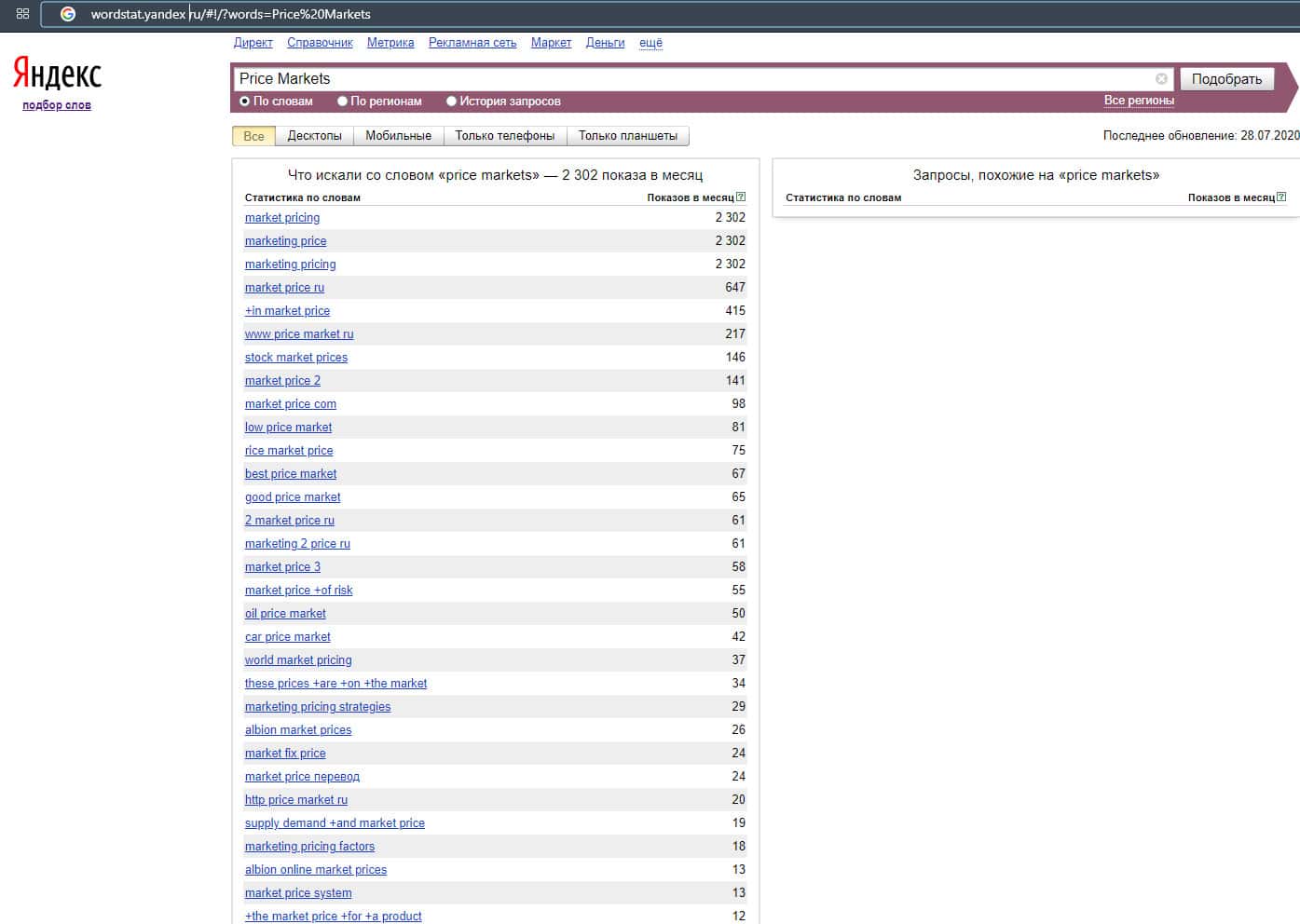Switch to the 'Только телефоны' tab

click(505, 136)
